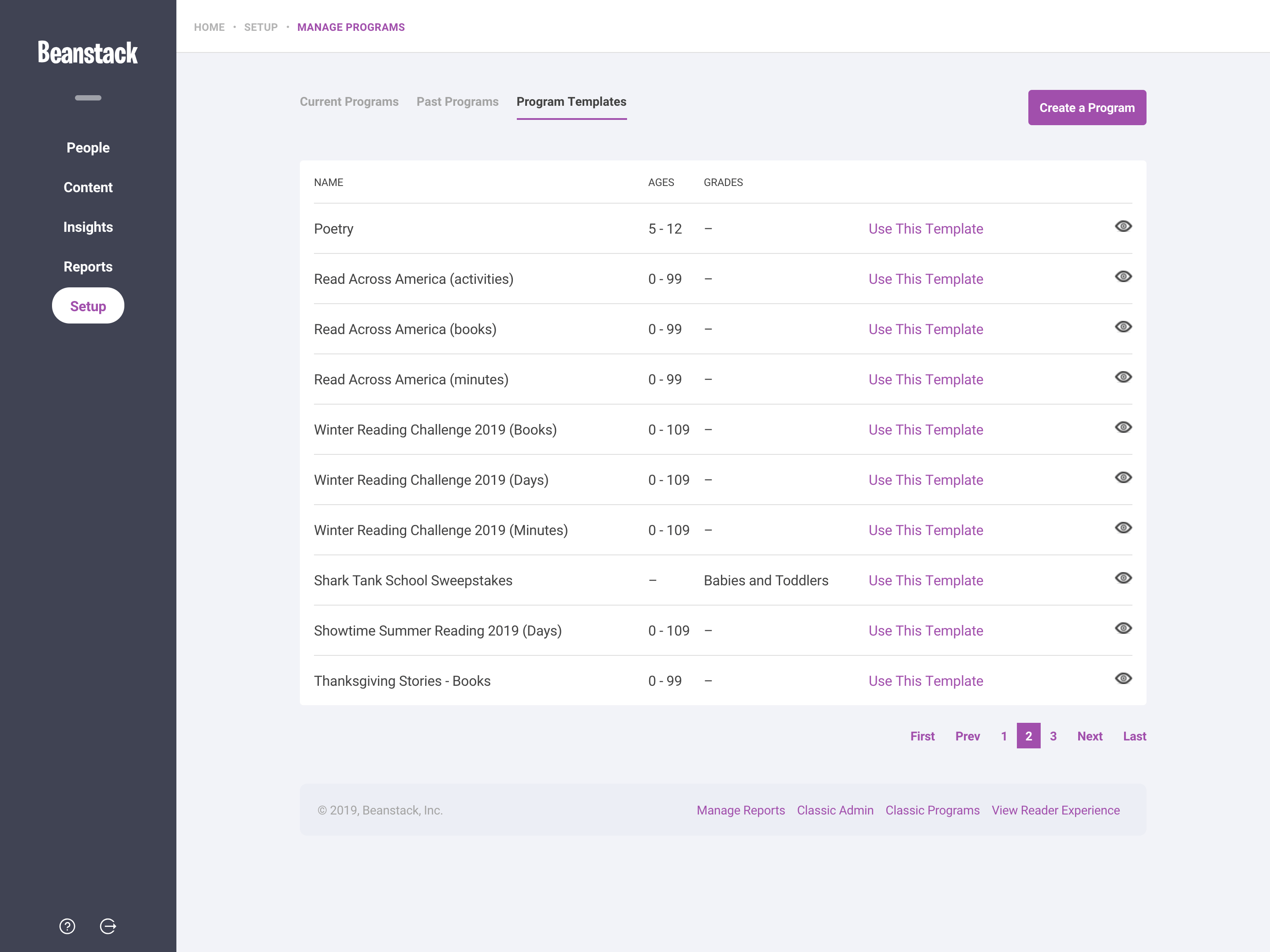Use This Template for Winter Reading Challenge 2019 (Books)
This screenshot has height=952, width=1270.
coord(926,429)
